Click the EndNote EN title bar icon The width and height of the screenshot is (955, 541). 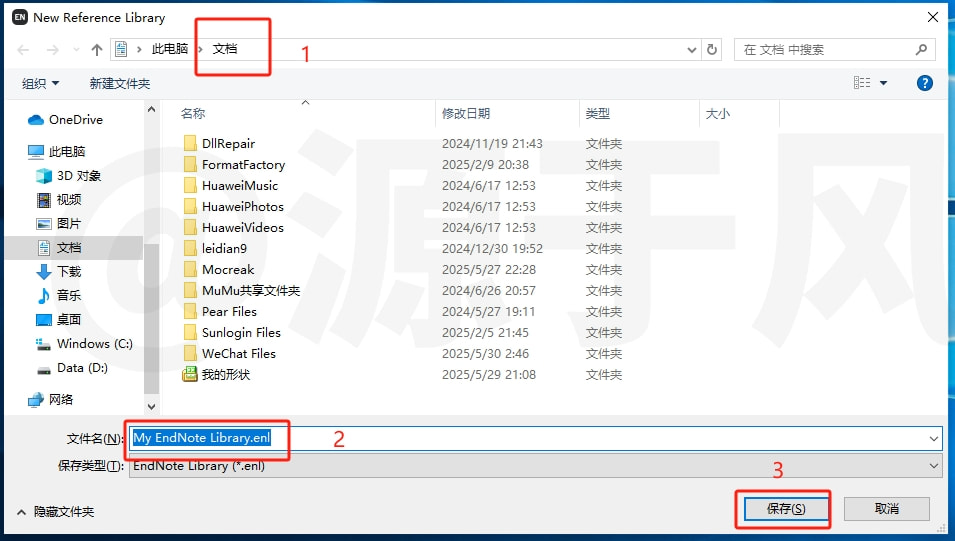tap(20, 17)
